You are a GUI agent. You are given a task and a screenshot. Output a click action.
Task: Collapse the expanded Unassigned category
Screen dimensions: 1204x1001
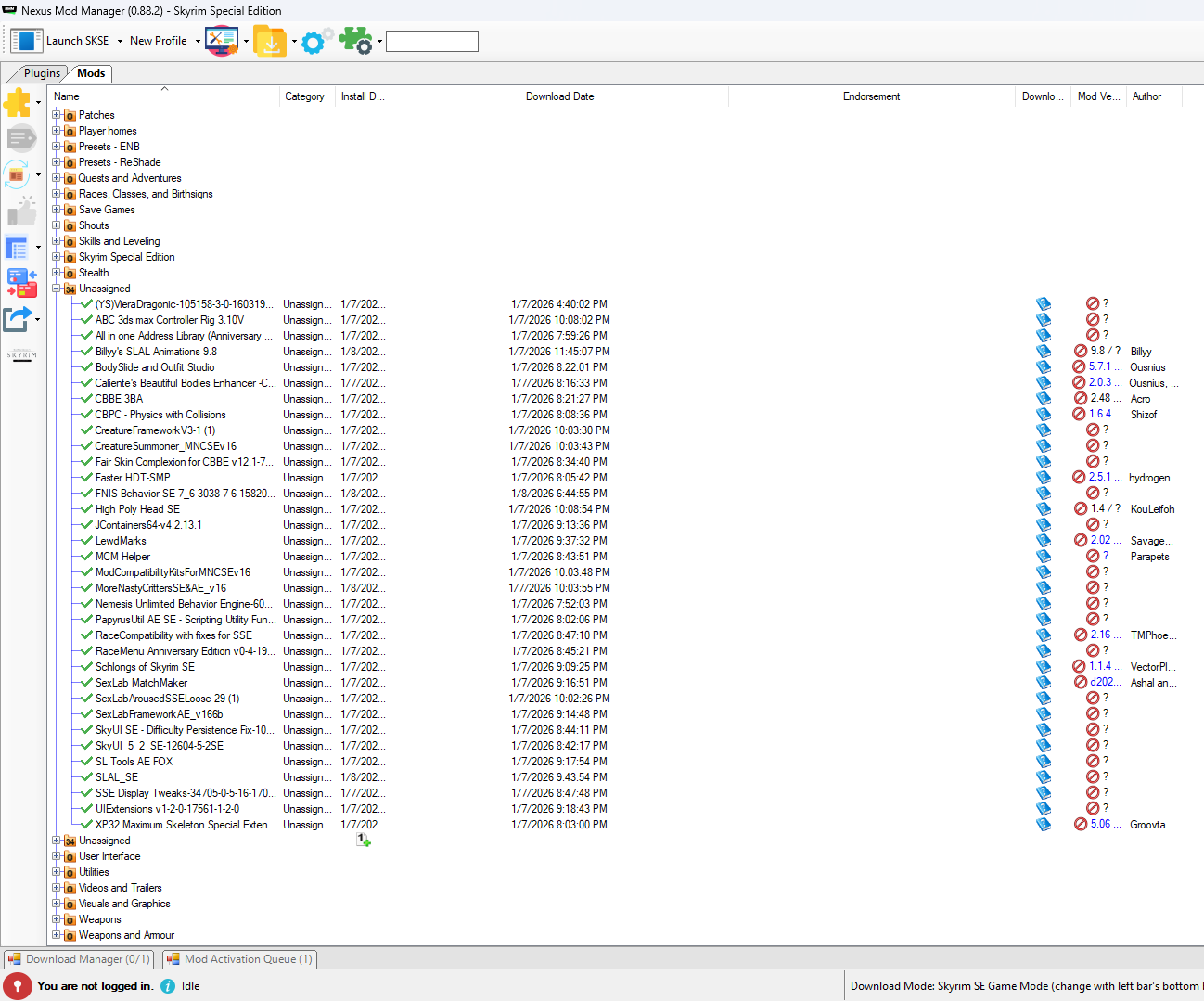(57, 289)
